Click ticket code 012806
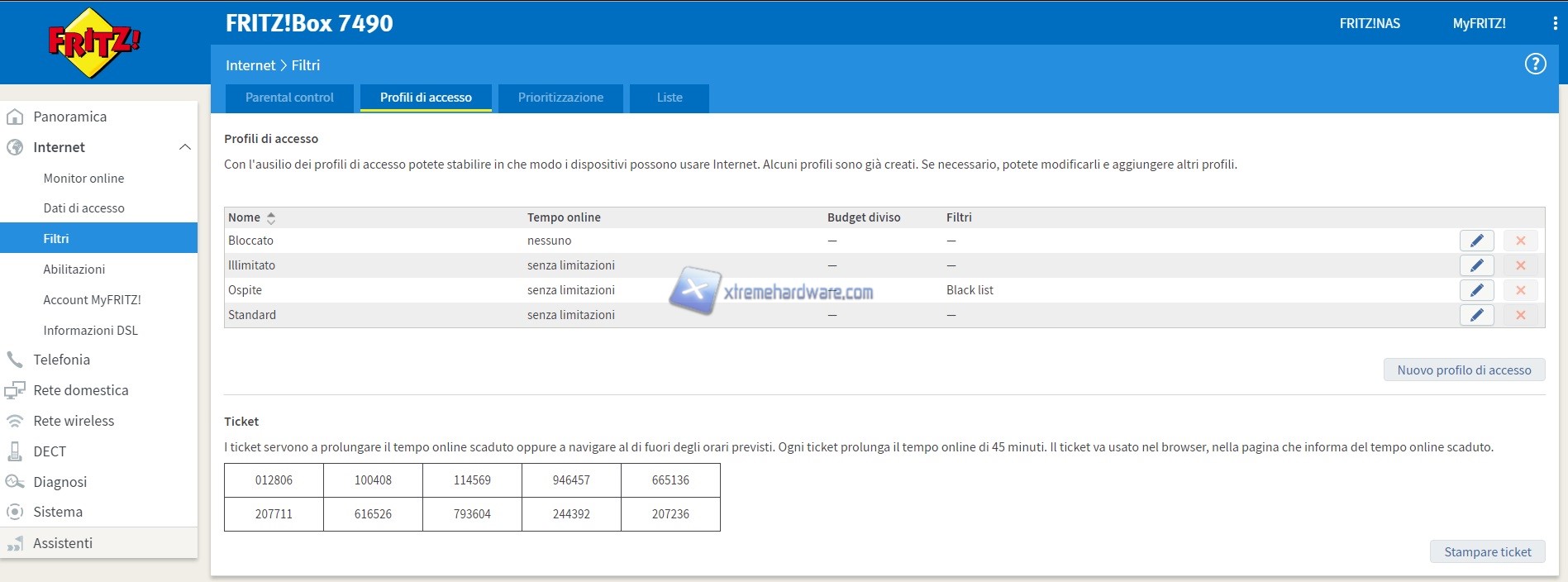The height and width of the screenshot is (582, 1568). tap(274, 480)
